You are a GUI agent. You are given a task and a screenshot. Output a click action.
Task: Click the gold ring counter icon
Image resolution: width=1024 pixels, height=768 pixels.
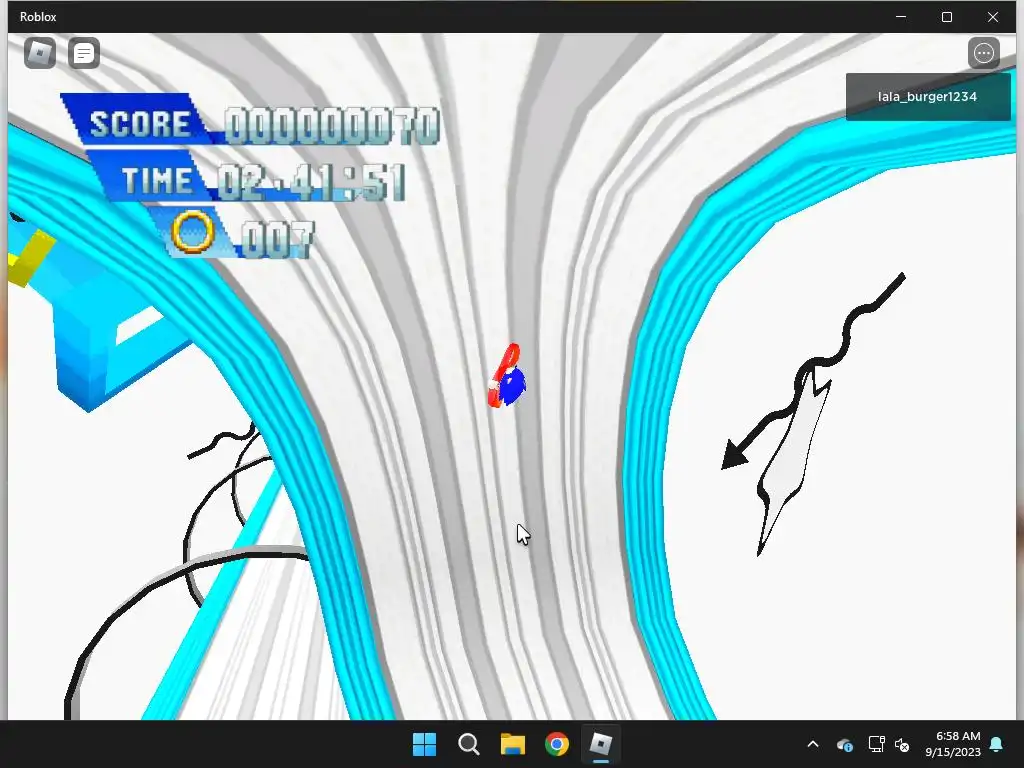[193, 231]
